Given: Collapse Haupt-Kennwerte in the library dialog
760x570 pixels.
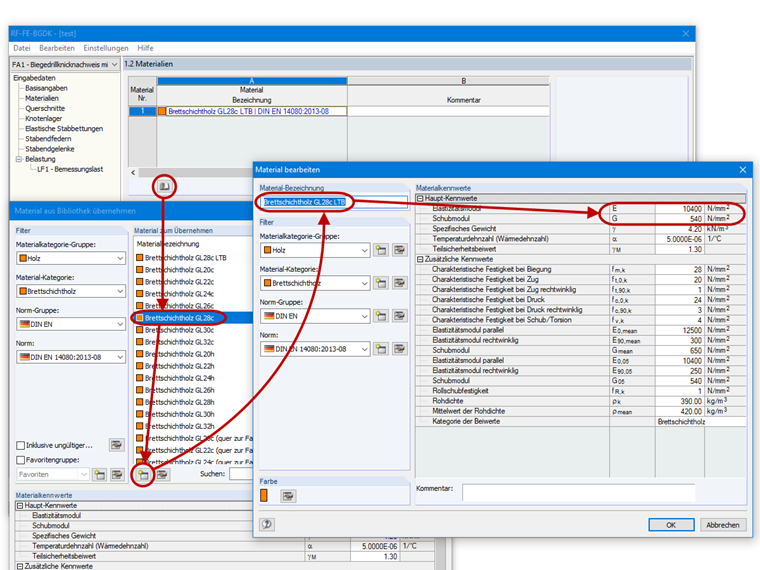Looking at the screenshot, I should [20, 506].
